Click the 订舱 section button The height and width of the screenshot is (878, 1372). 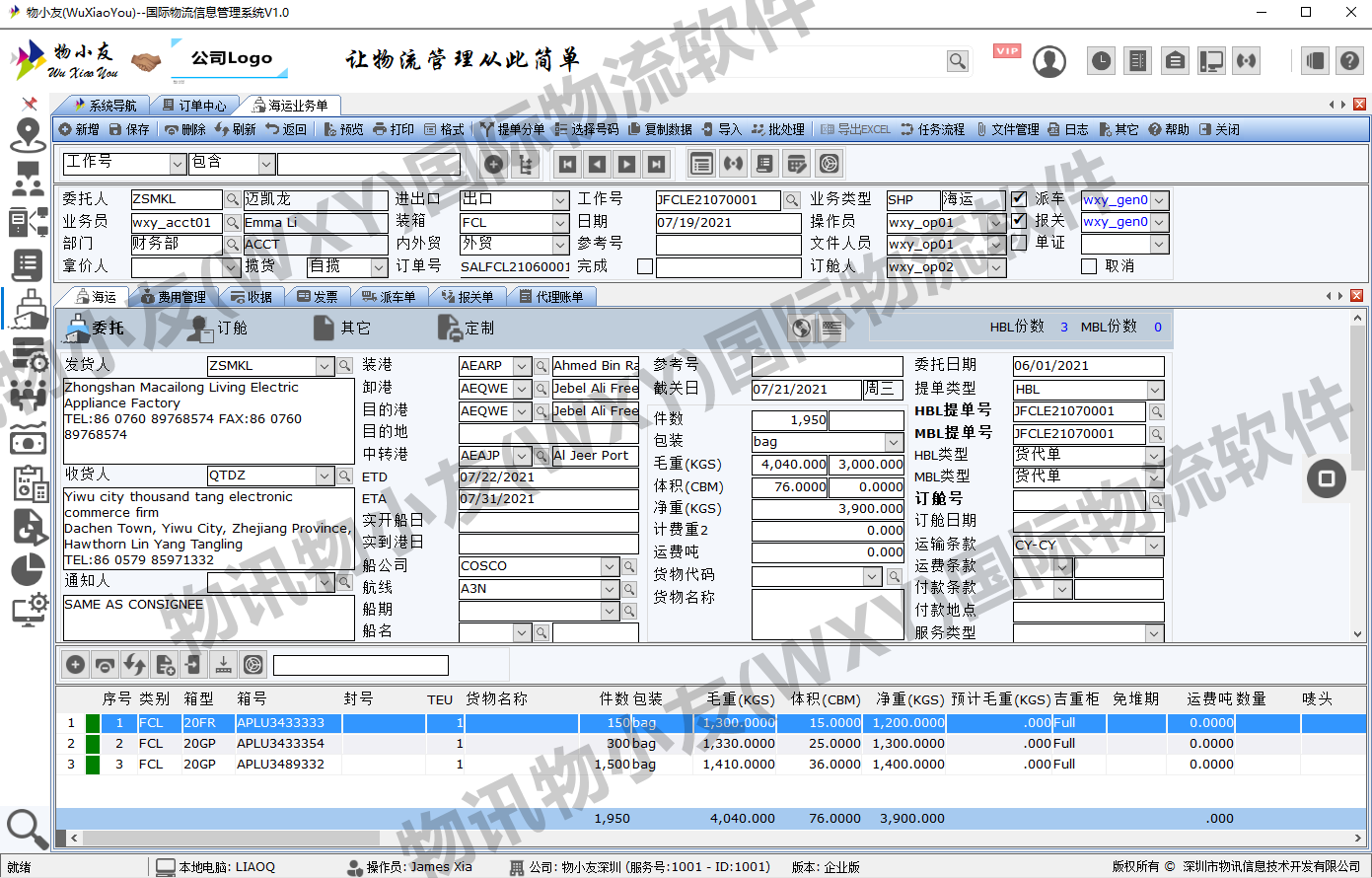219,328
